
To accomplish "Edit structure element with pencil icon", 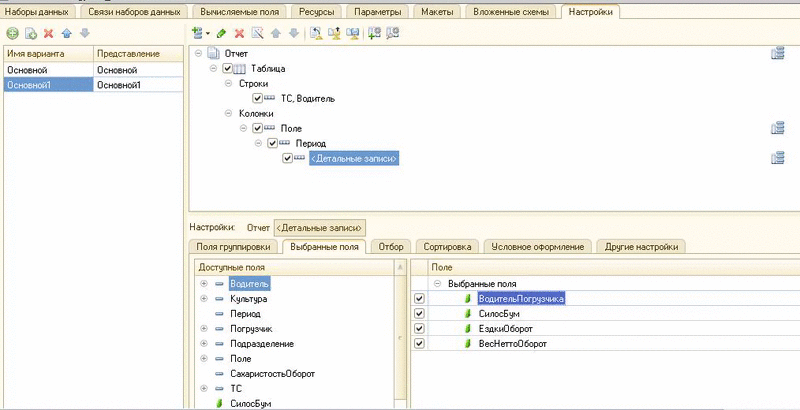I will pyautogui.click(x=221, y=34).
